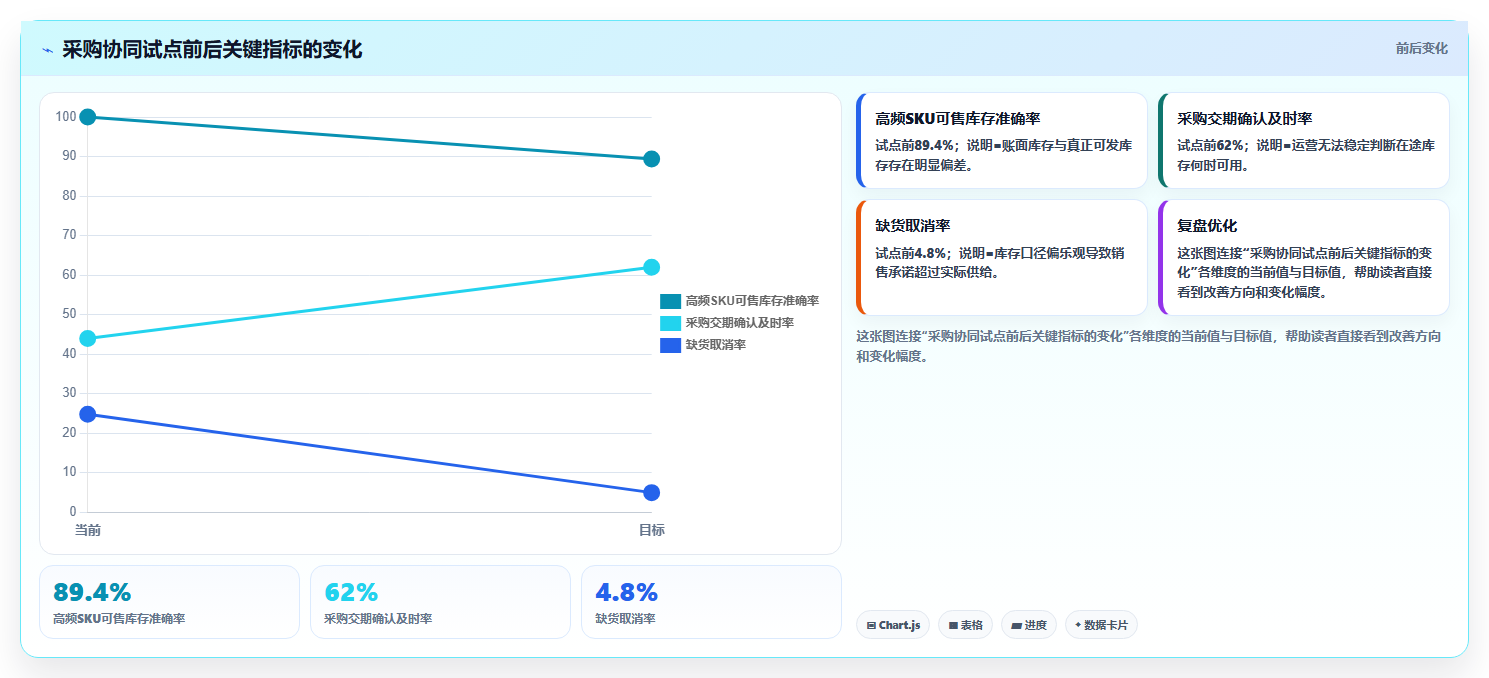1489x678 pixels.
Task: Open the 62% stat card
Action: (440, 602)
